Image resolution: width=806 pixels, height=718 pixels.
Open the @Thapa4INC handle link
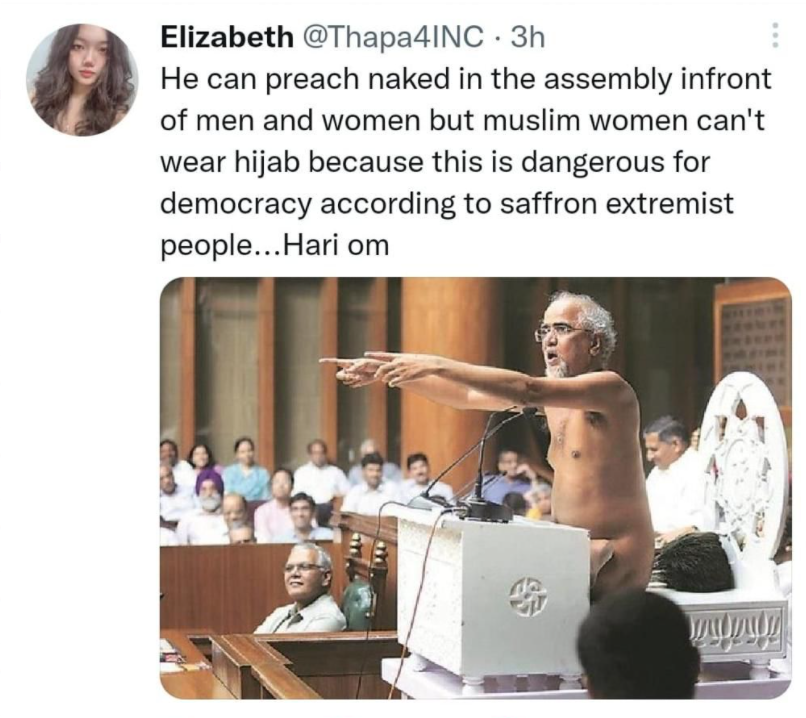click(x=394, y=37)
